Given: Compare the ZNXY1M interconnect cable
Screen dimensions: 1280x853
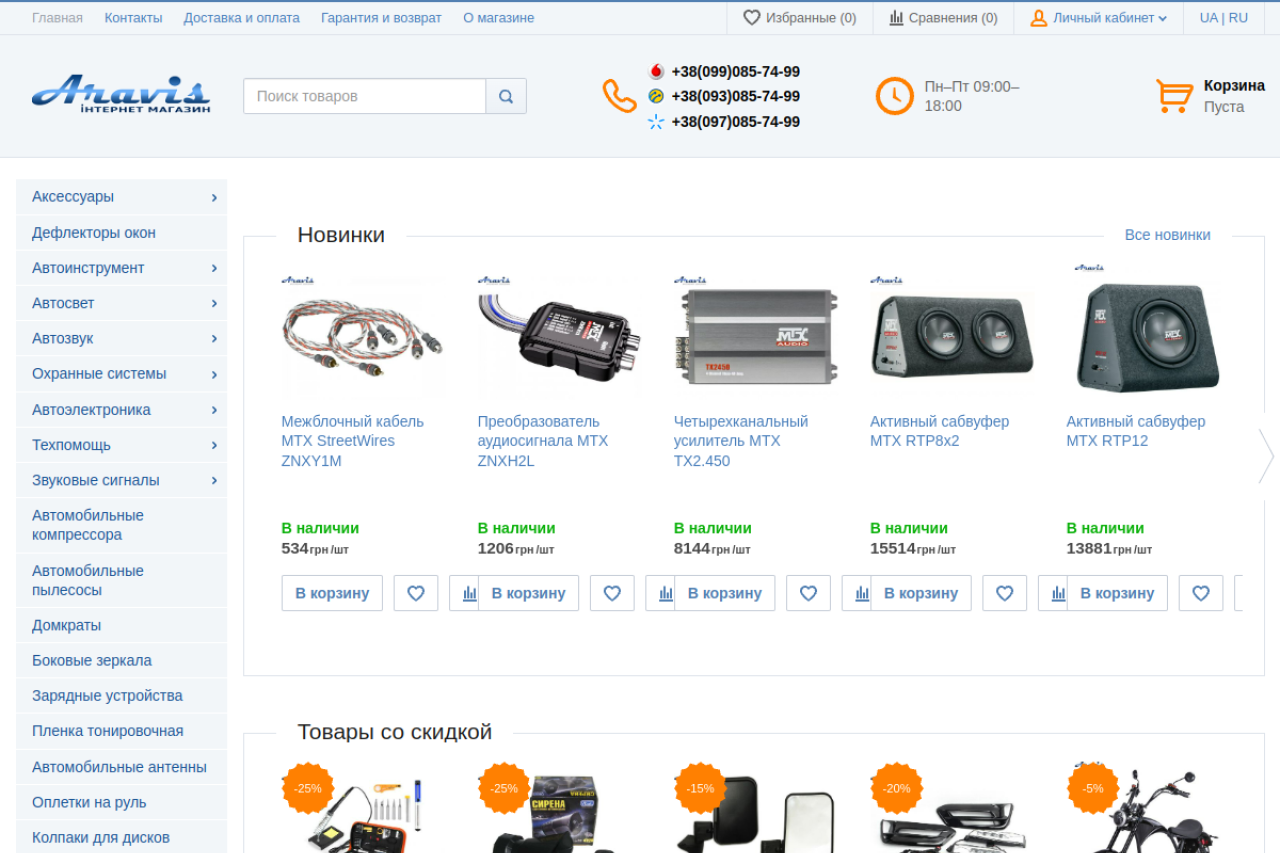Looking at the screenshot, I should [x=469, y=594].
